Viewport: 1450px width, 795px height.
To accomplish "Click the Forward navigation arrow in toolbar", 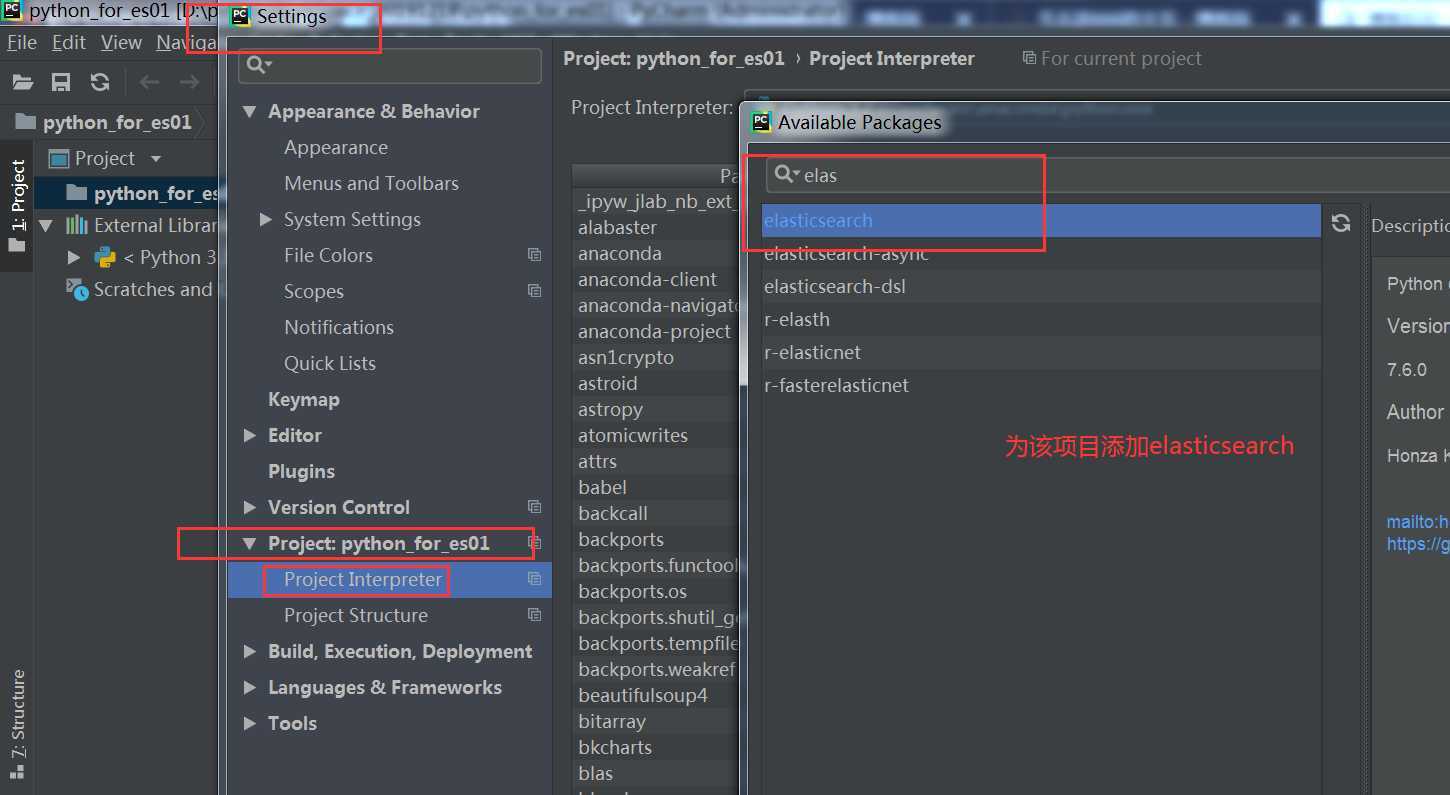I will pos(188,82).
